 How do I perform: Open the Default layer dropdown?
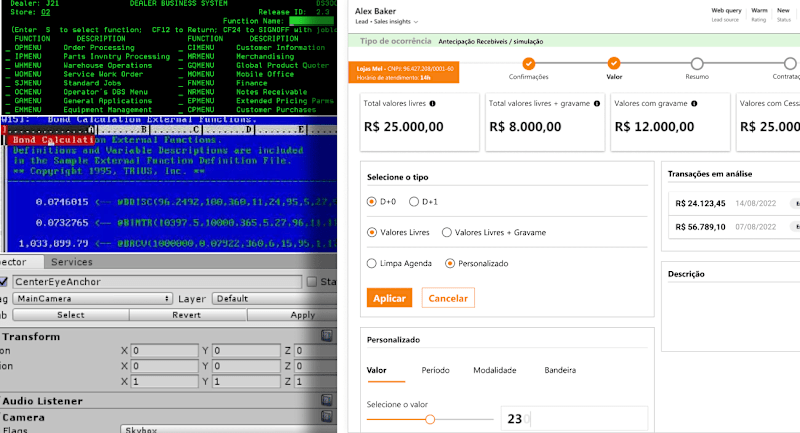click(x=274, y=298)
